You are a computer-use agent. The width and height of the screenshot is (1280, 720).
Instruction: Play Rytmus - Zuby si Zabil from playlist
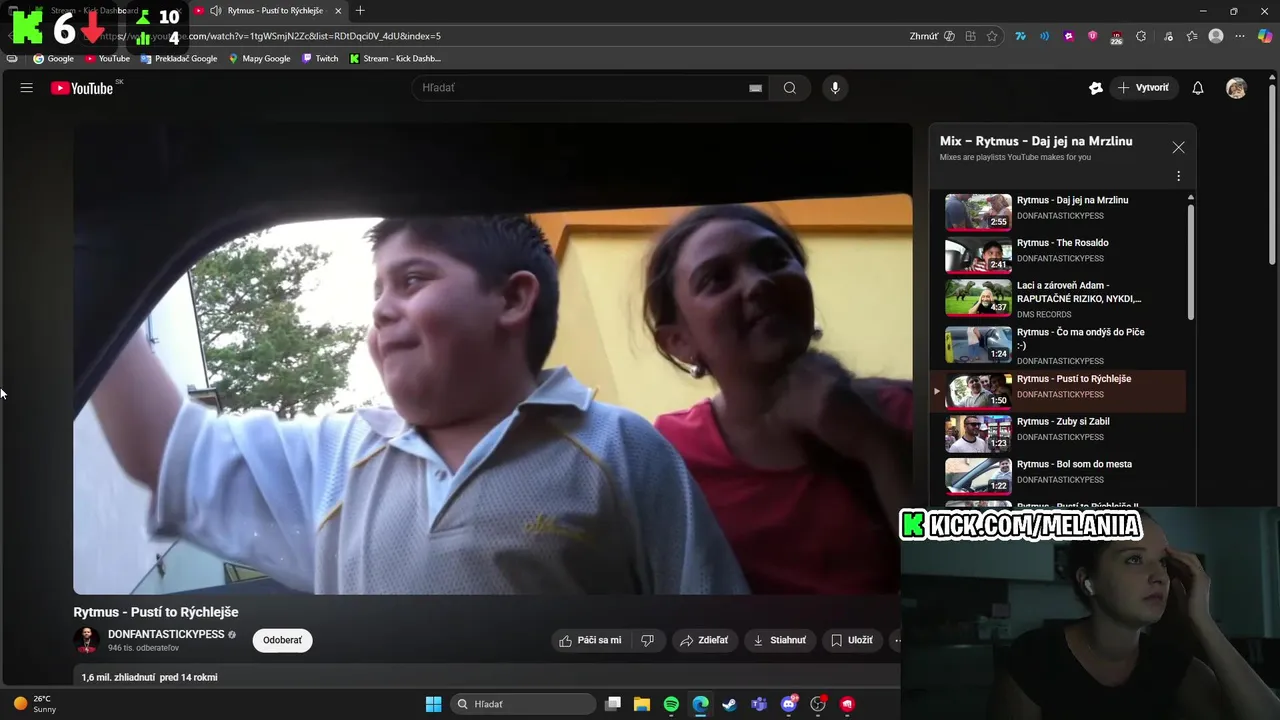coord(1058,434)
